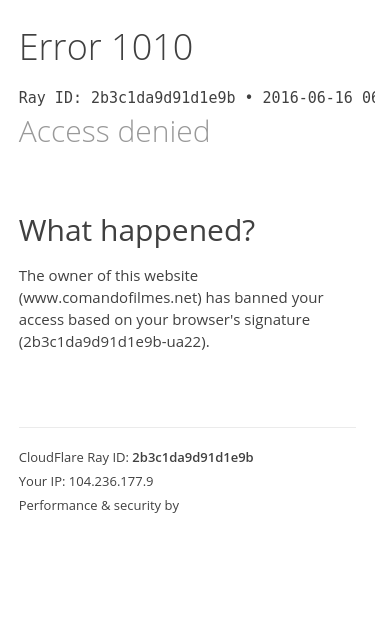The height and width of the screenshot is (627, 375).
Task: Click the browser signature code ending in ua22
Action: [114, 342]
